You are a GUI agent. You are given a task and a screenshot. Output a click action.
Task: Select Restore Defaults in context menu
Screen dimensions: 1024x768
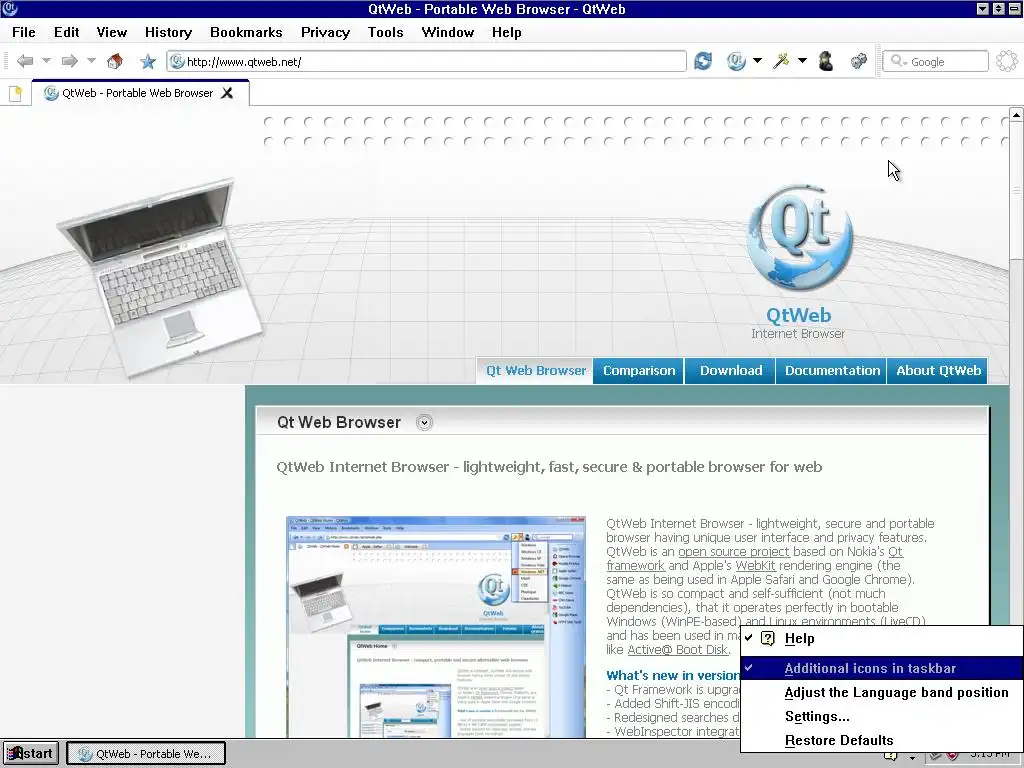tap(882, 740)
